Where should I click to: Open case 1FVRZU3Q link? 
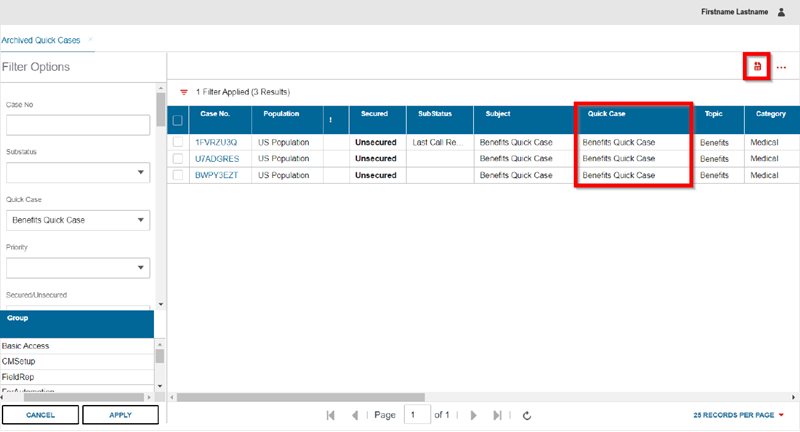tap(216, 142)
